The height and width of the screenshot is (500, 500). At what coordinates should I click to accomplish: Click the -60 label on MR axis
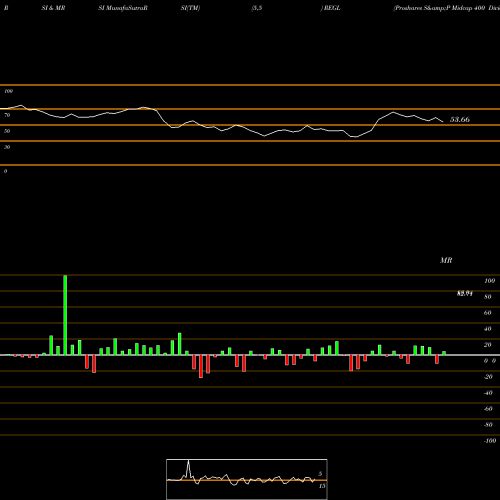(x=488, y=409)
